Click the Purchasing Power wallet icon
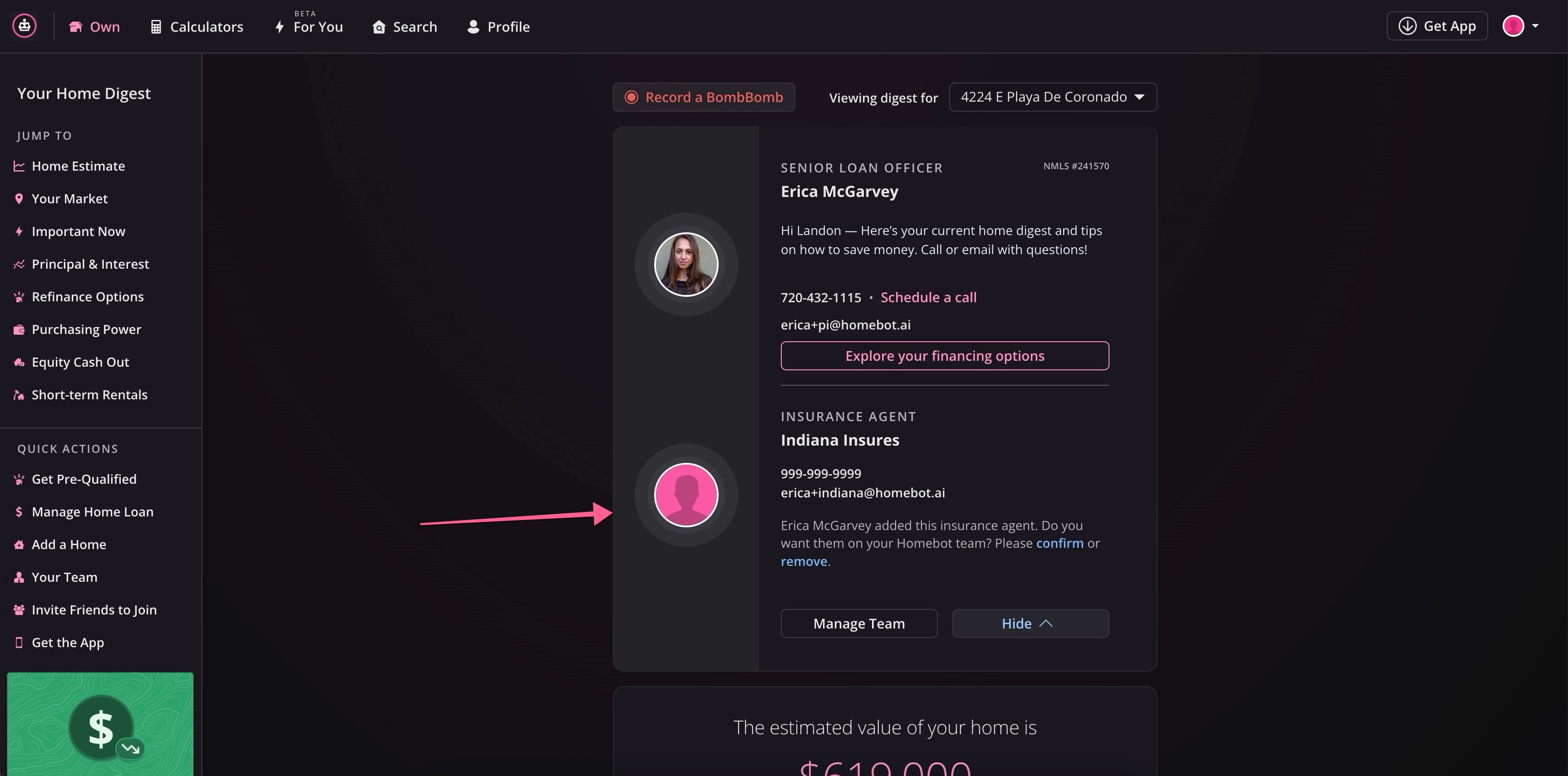Image resolution: width=1568 pixels, height=776 pixels. click(x=19, y=329)
